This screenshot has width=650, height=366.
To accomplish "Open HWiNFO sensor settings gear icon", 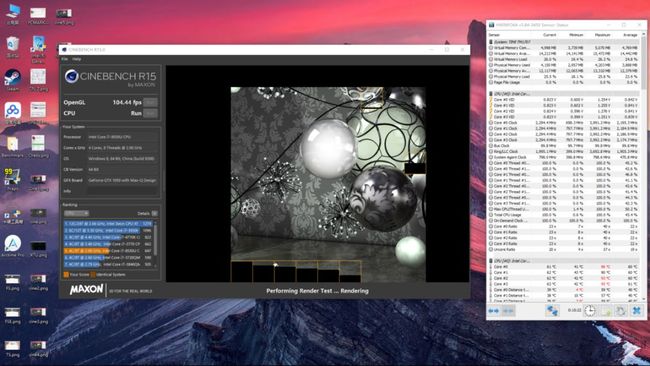I will 621,310.
